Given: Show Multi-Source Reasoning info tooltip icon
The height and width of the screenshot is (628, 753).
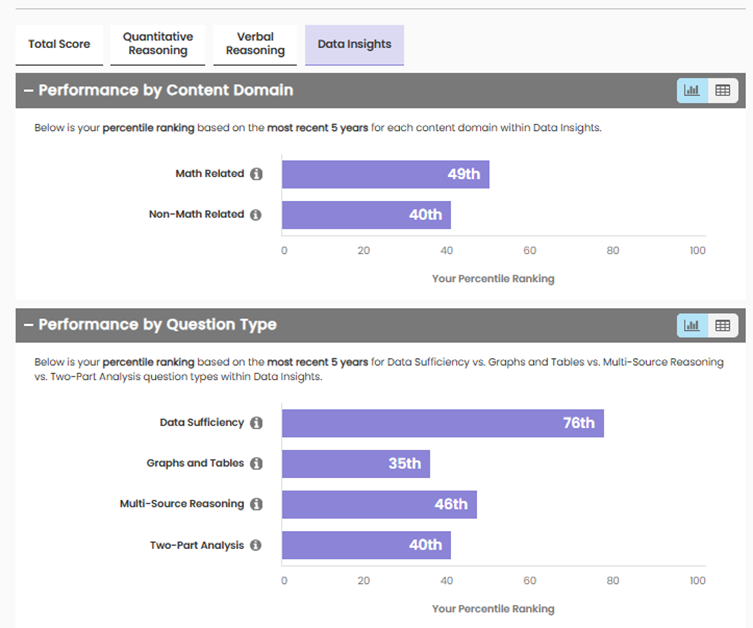Looking at the screenshot, I should tap(256, 505).
